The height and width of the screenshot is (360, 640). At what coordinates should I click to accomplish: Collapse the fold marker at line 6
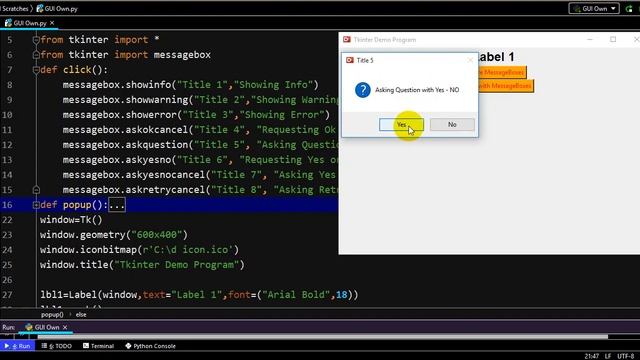[36, 55]
